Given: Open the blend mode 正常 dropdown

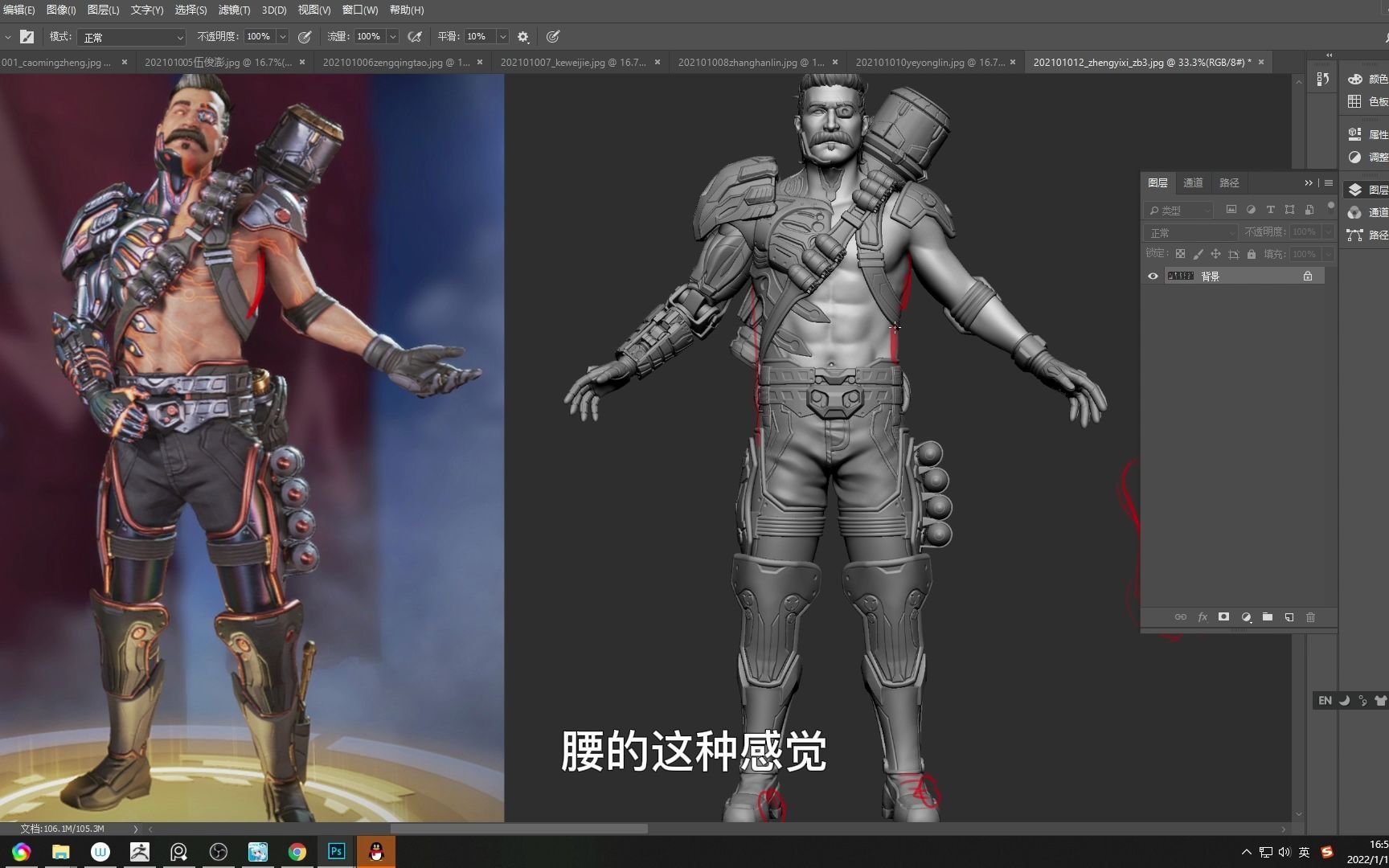Looking at the screenshot, I should point(1190,231).
